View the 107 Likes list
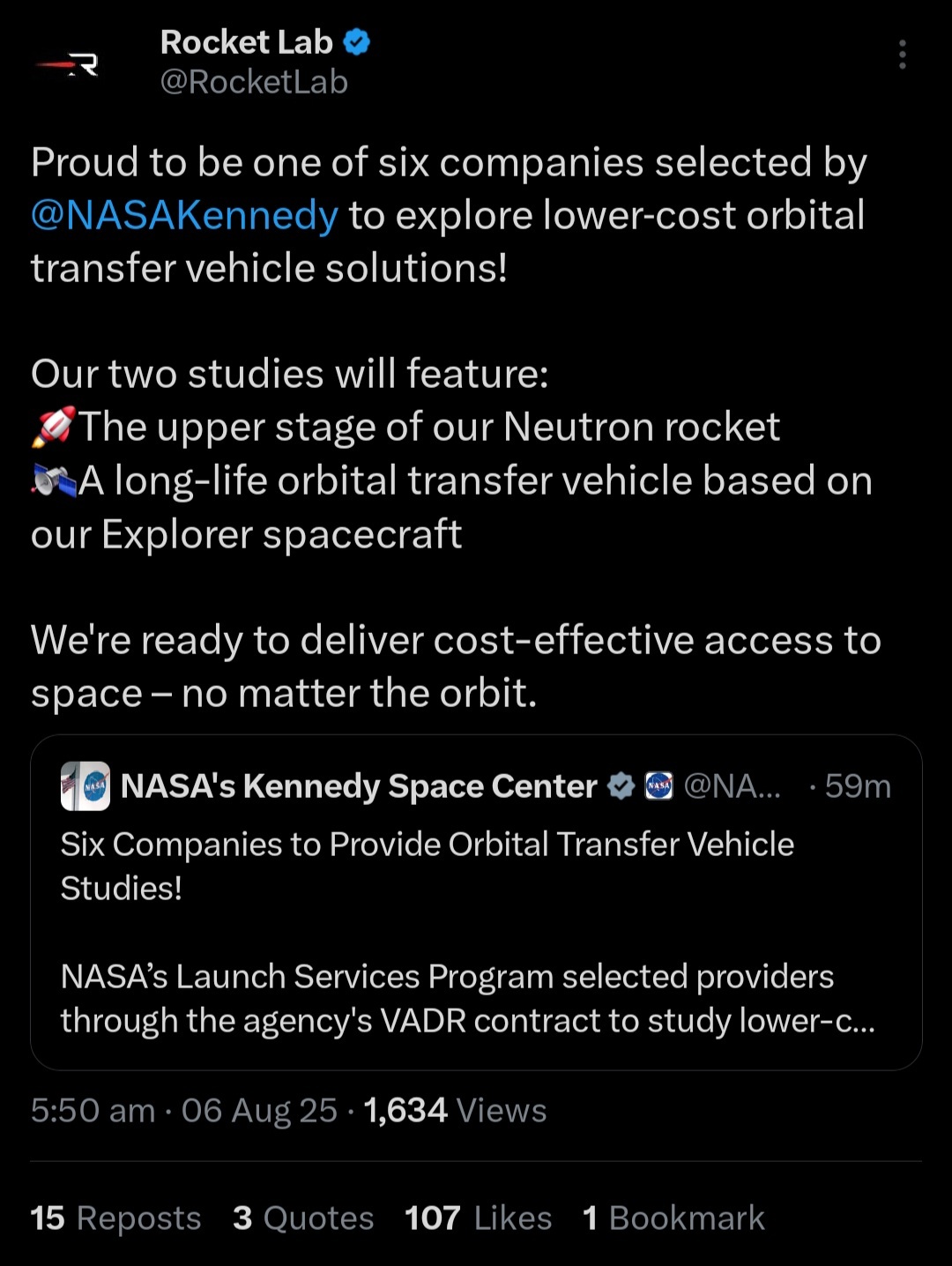952x1266 pixels. click(x=478, y=1218)
